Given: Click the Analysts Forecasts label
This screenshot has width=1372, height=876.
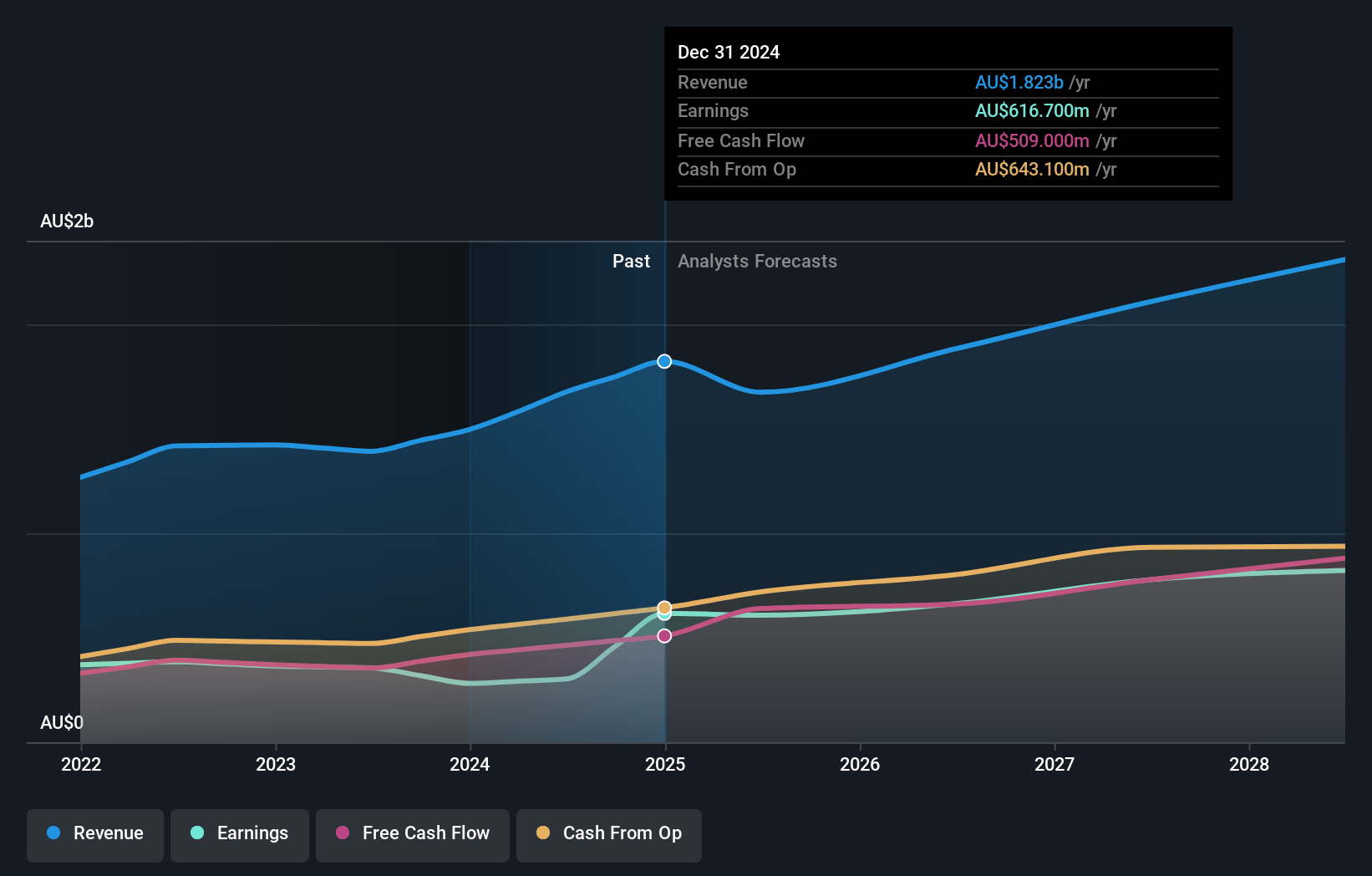Looking at the screenshot, I should [x=757, y=262].
